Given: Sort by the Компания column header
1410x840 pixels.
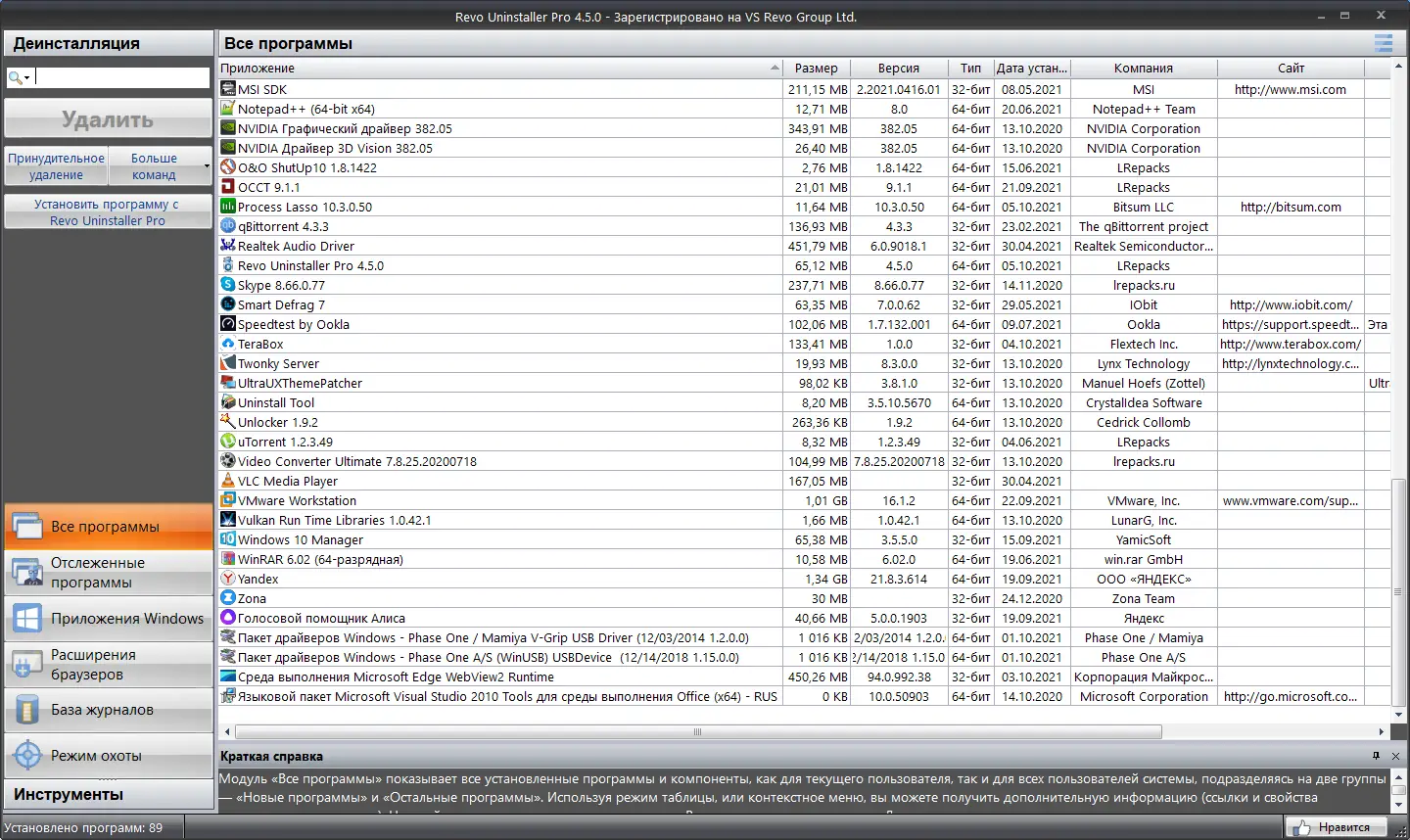Looking at the screenshot, I should pos(1144,68).
